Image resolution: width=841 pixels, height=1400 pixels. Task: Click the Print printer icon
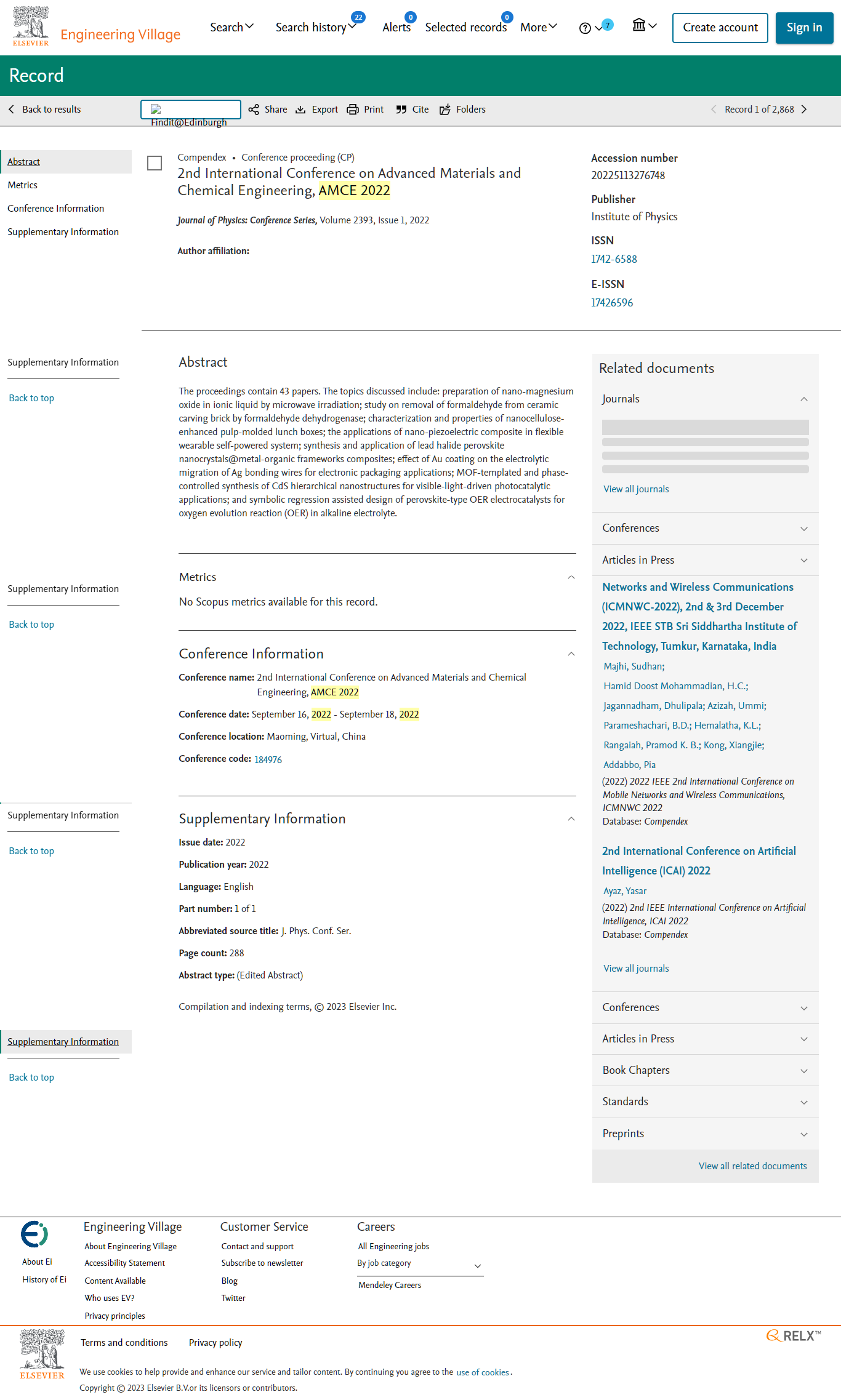click(353, 110)
